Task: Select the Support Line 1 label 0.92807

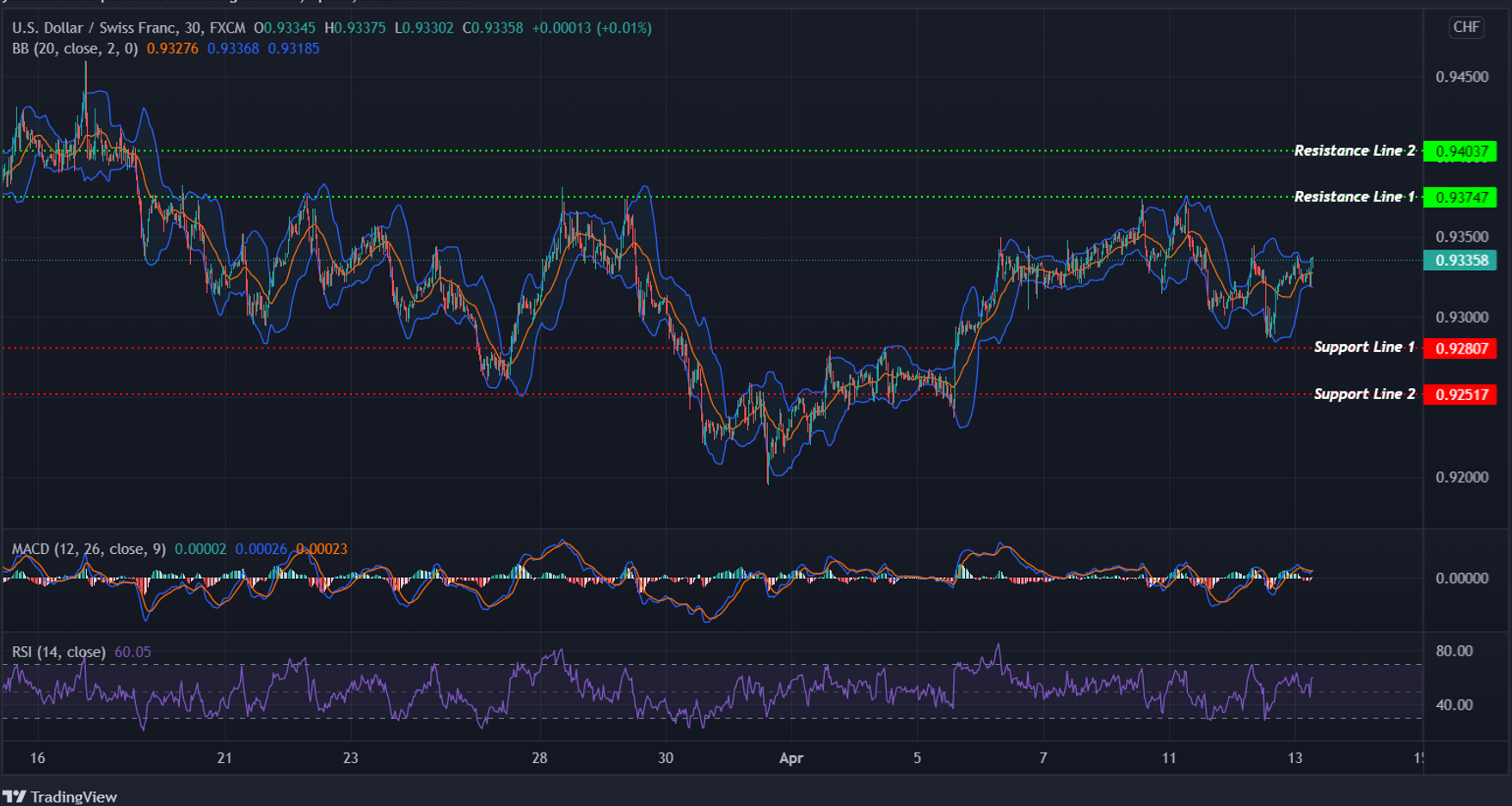Action: tap(1461, 348)
